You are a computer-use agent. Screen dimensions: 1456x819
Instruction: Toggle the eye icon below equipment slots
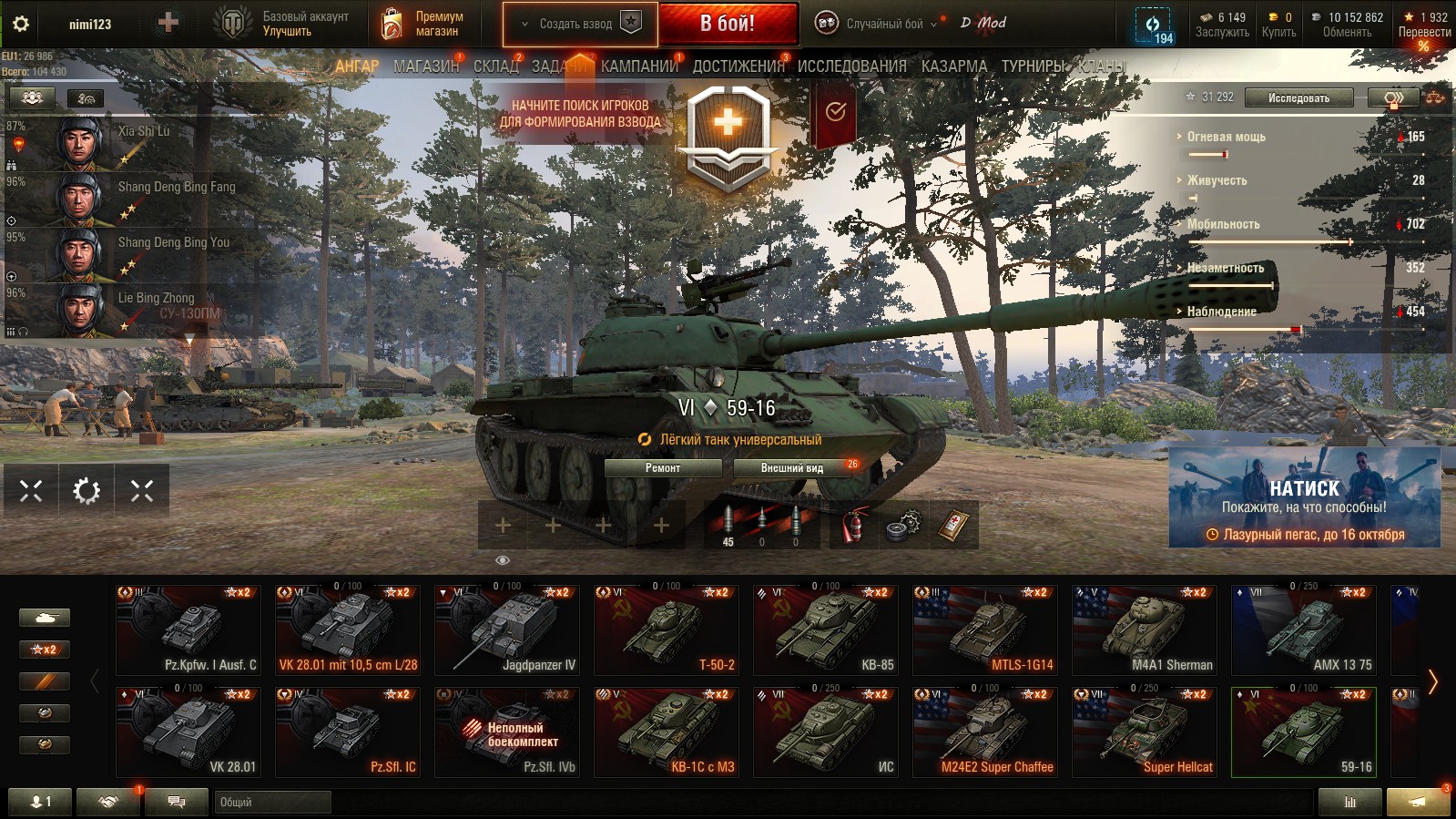(x=502, y=560)
